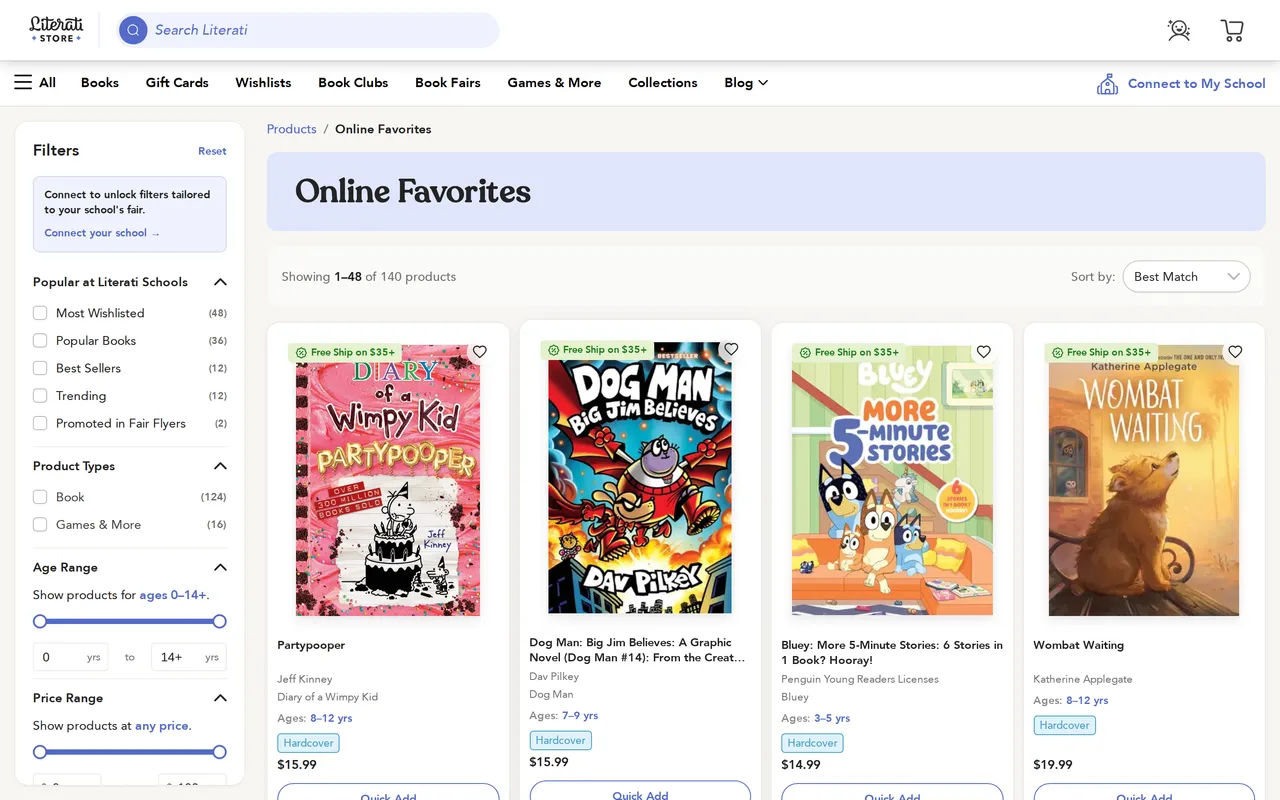This screenshot has height=800, width=1280.
Task: Open Book Fairs in navigation
Action: pos(448,83)
